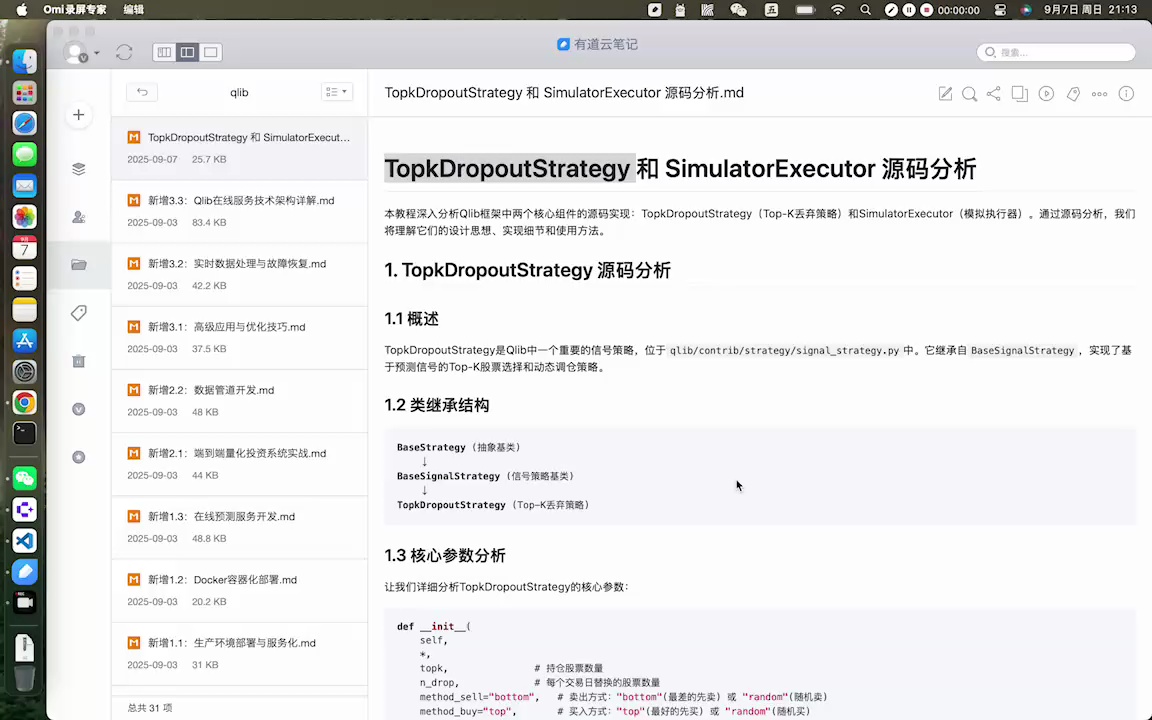Open the Favorites star icon in the sidebar
Screen dimensions: 1152x720
point(79,457)
